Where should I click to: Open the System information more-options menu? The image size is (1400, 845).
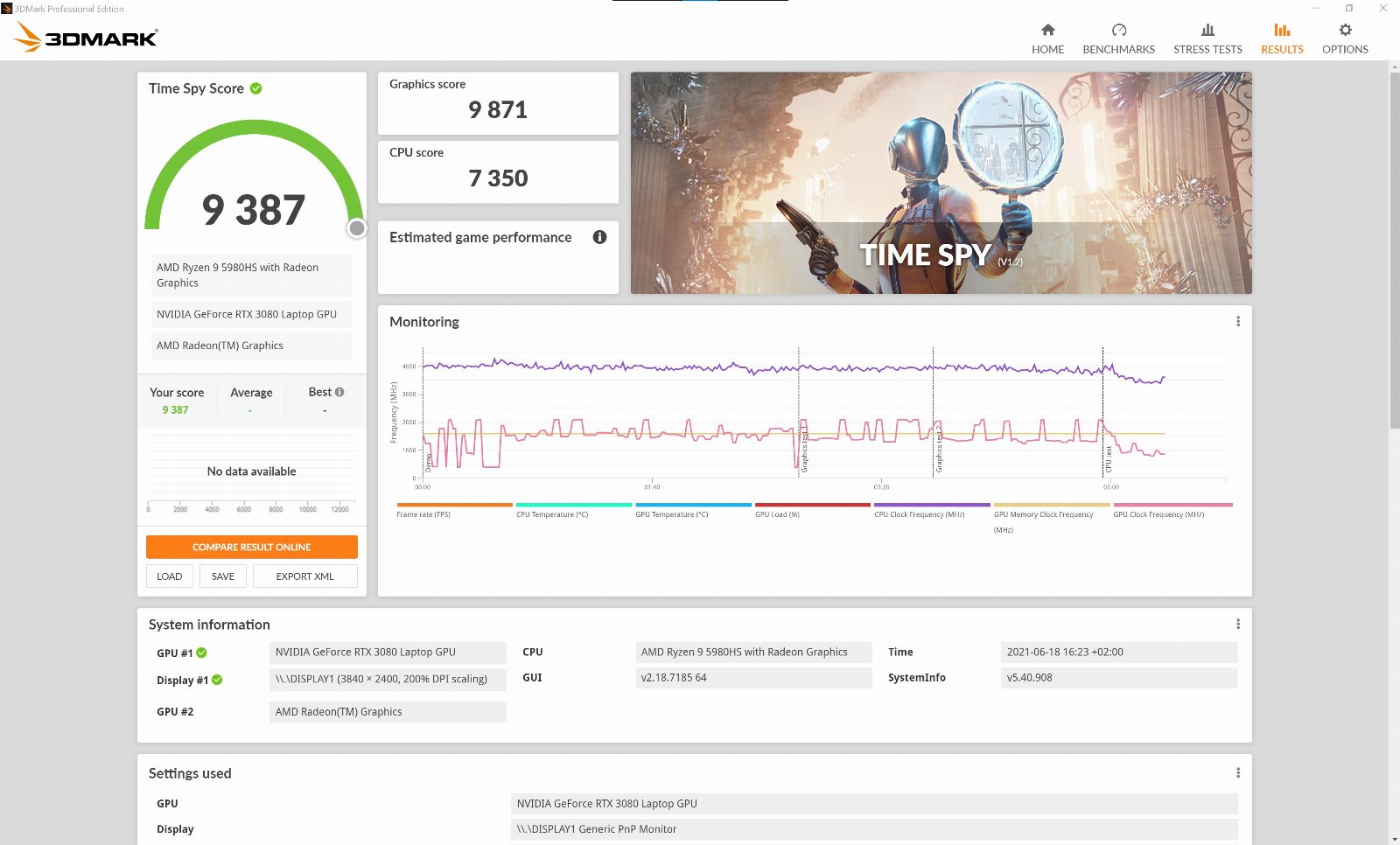(x=1237, y=624)
